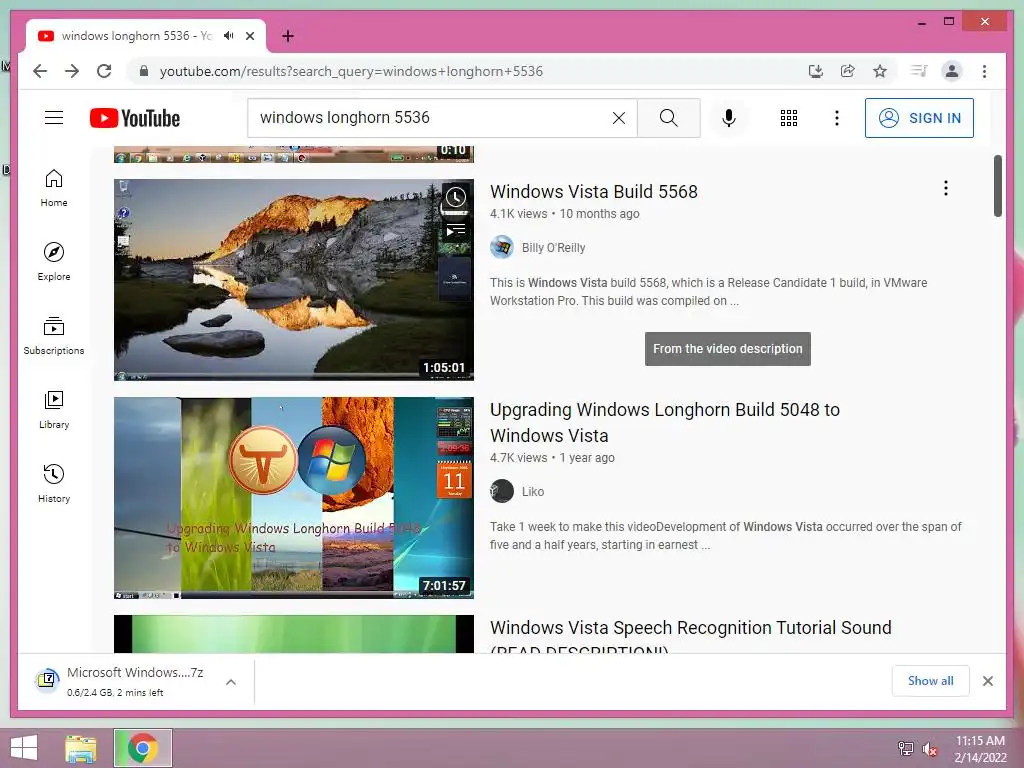1024x768 pixels.
Task: Open the Windows Start button
Action: pos(24,748)
